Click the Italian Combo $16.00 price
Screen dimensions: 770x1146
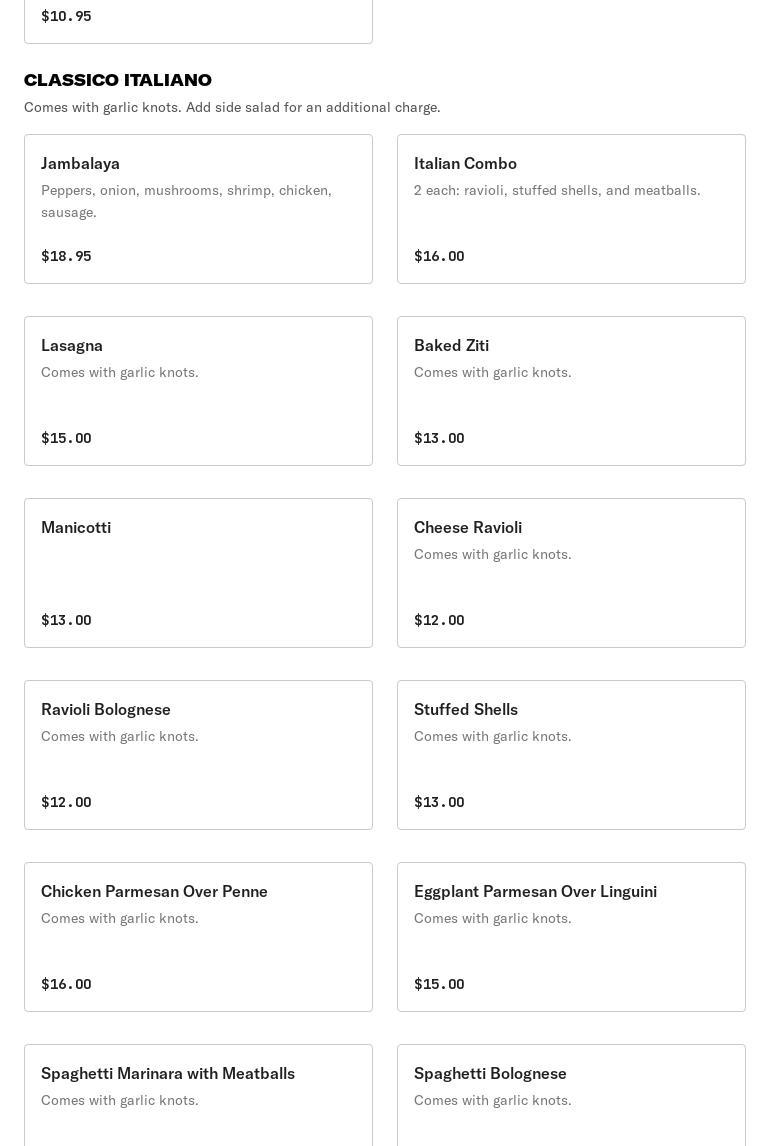439,256
